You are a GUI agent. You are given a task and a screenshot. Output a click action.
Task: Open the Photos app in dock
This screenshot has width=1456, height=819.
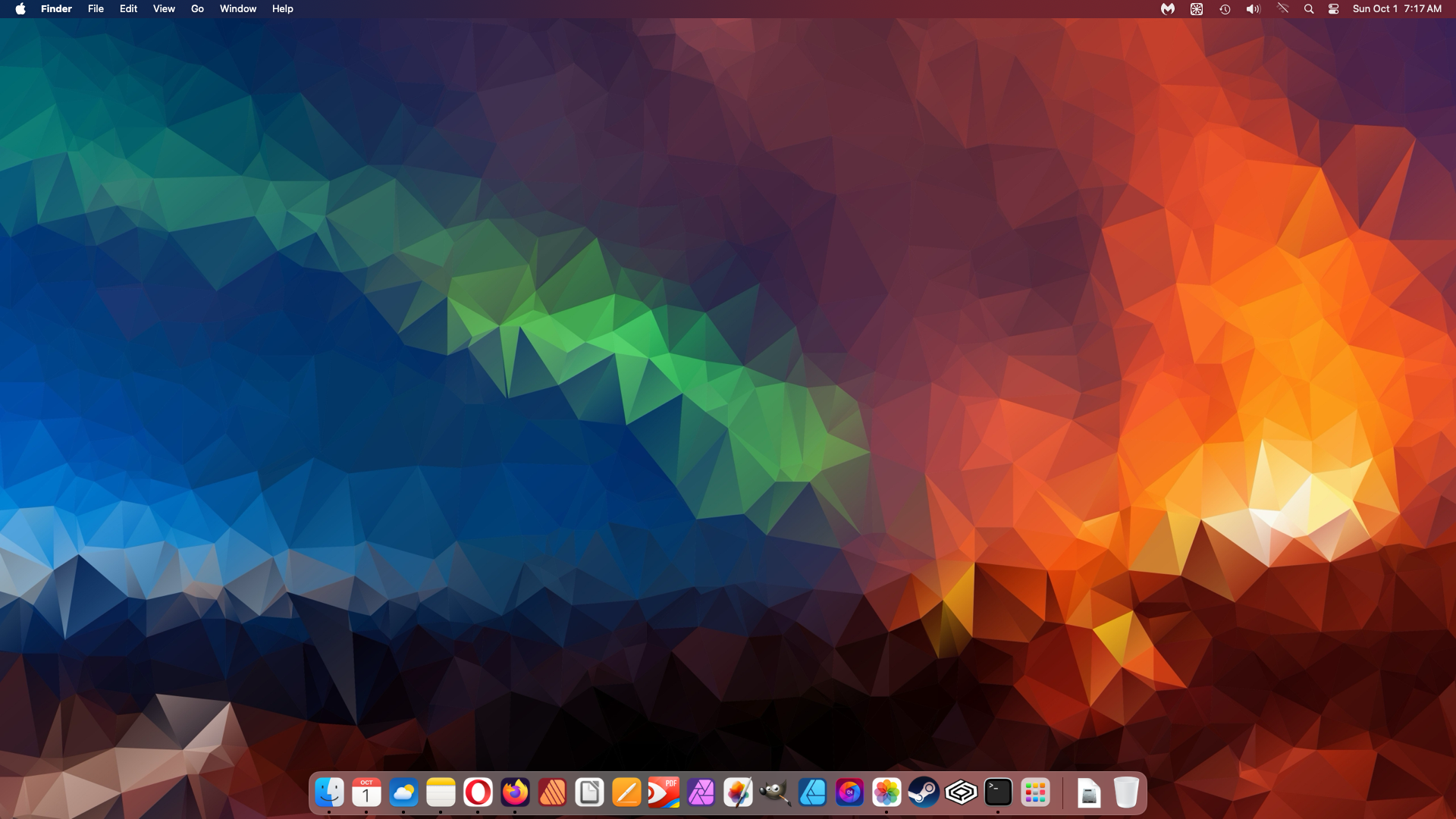(886, 792)
